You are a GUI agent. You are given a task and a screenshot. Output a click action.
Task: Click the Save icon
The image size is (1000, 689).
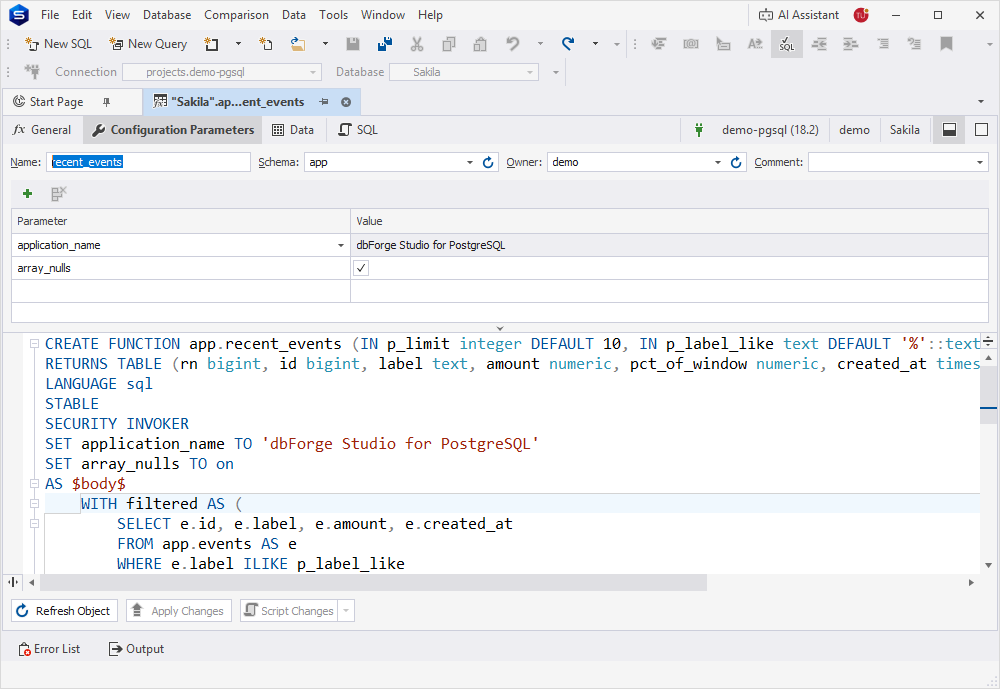353,44
